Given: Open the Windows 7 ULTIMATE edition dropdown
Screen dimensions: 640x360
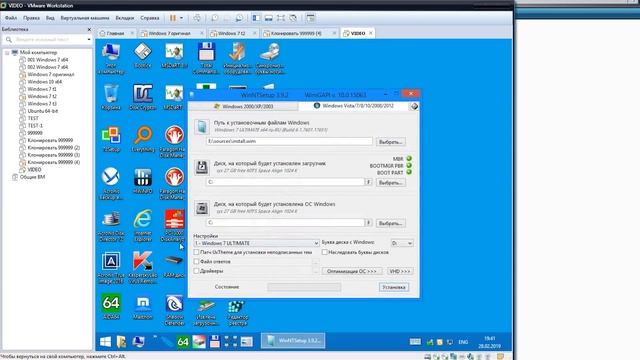Looking at the screenshot, I should [x=256, y=243].
